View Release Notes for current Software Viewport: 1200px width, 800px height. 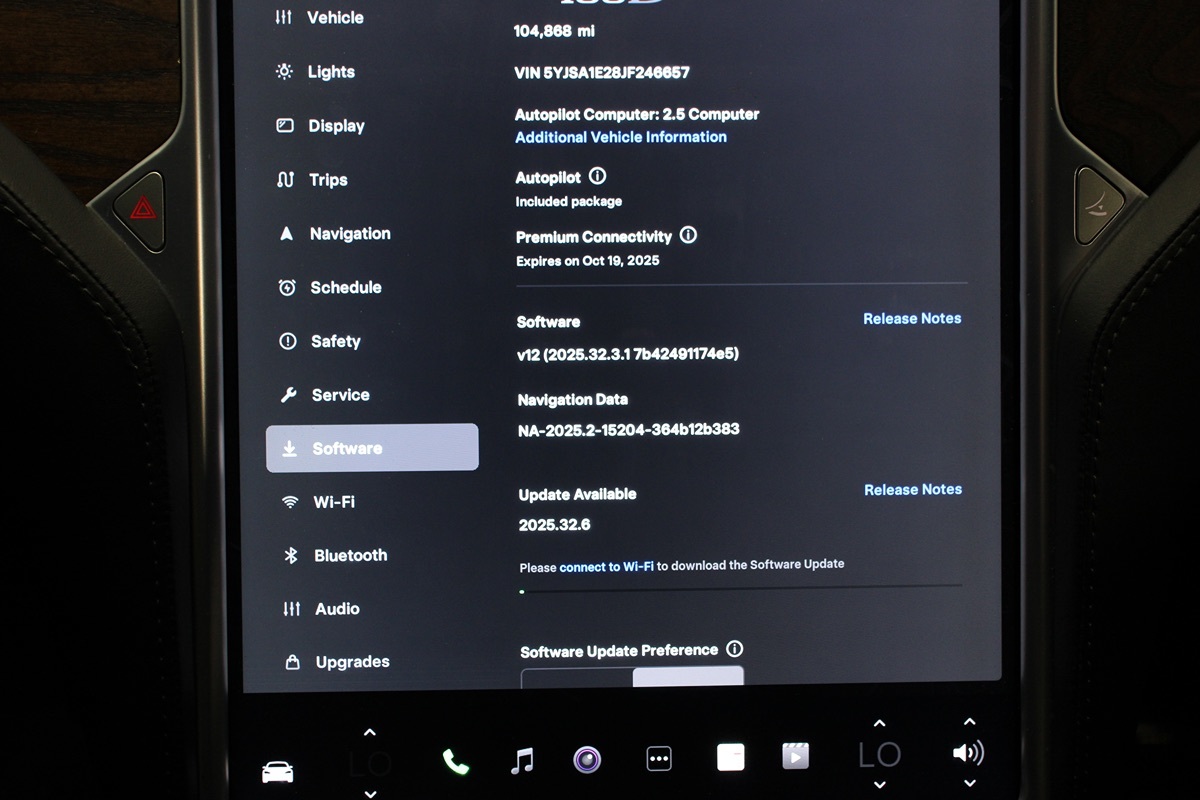(912, 318)
